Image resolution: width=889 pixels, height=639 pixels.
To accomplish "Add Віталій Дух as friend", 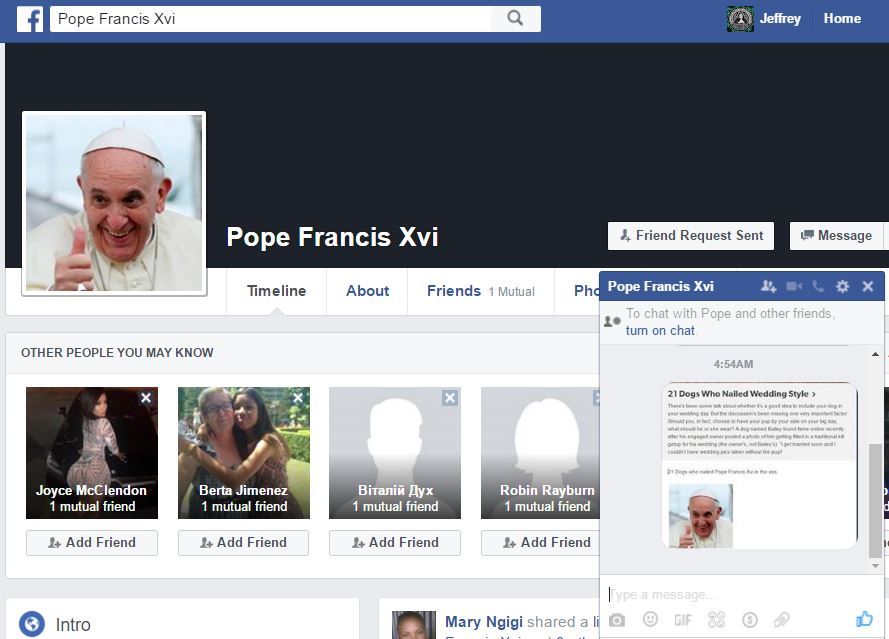I will 395,543.
